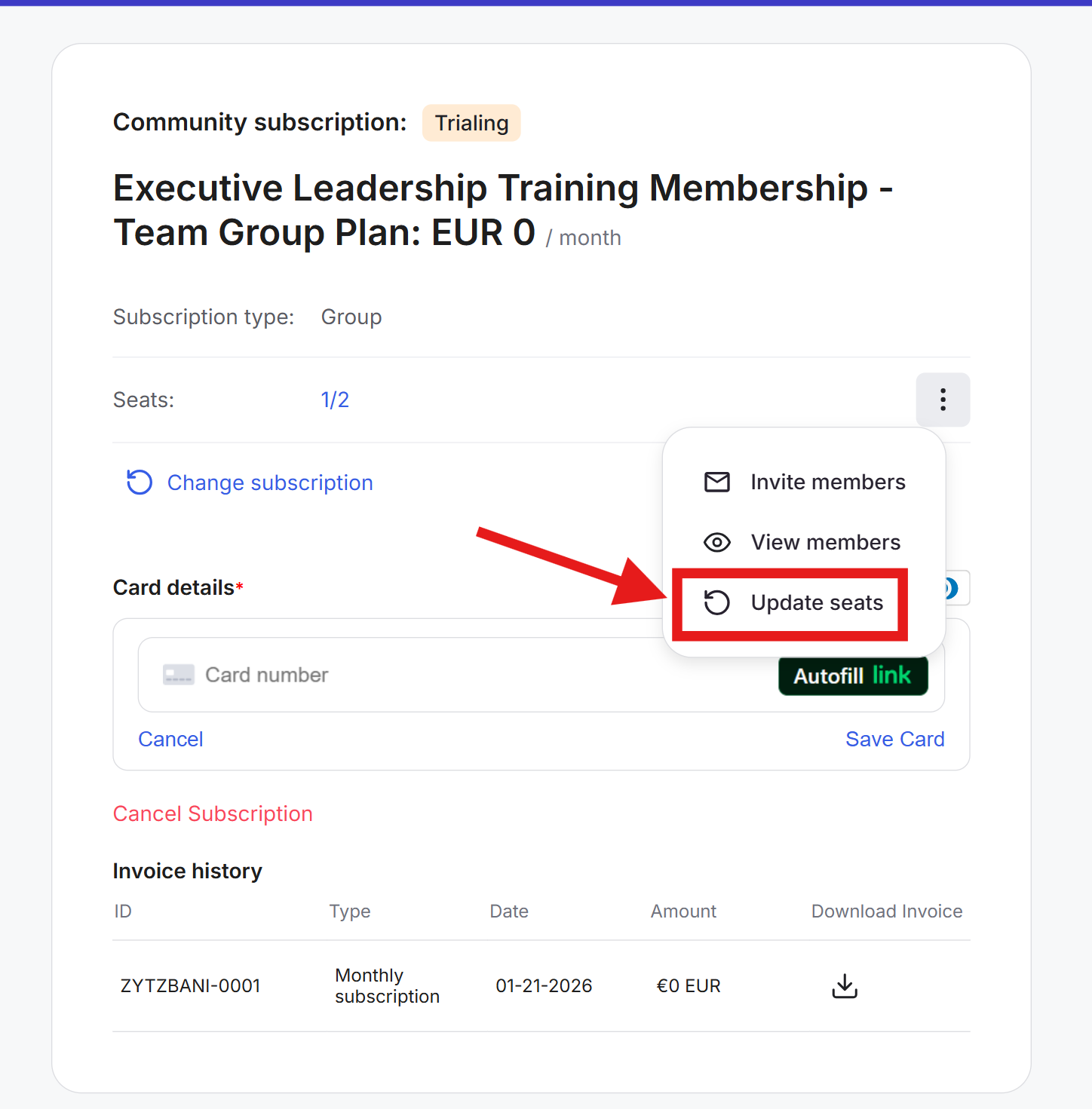Open the Change subscription link
Viewport: 1092px width, 1109px height.
[x=270, y=483]
